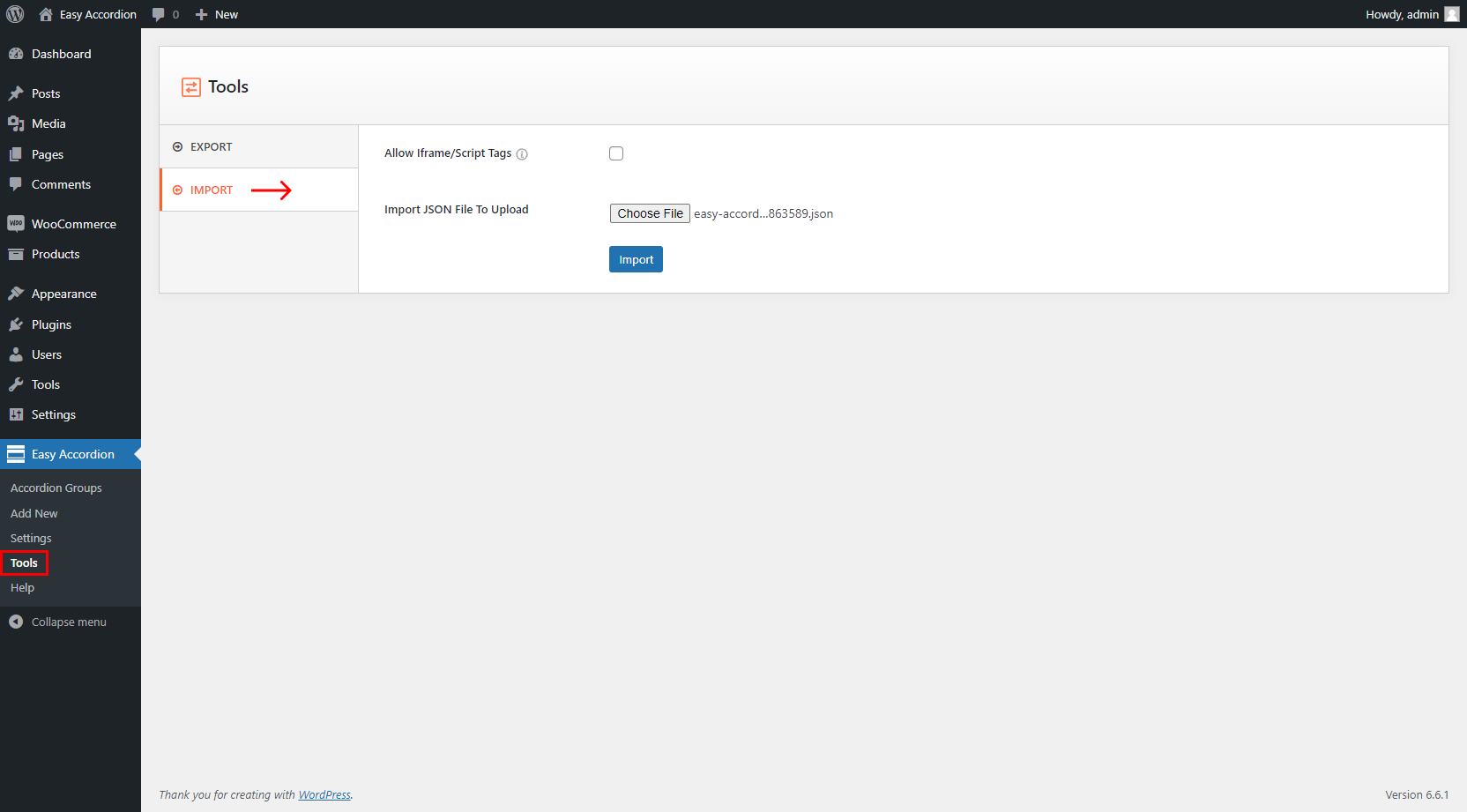This screenshot has width=1467, height=812.
Task: Switch to the IMPORT tab
Action: (x=212, y=189)
